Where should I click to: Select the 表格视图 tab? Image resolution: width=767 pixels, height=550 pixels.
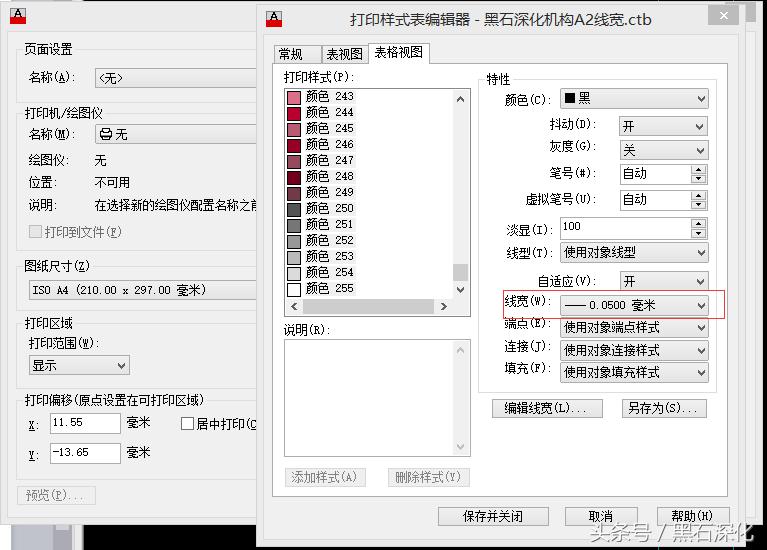tap(399, 52)
